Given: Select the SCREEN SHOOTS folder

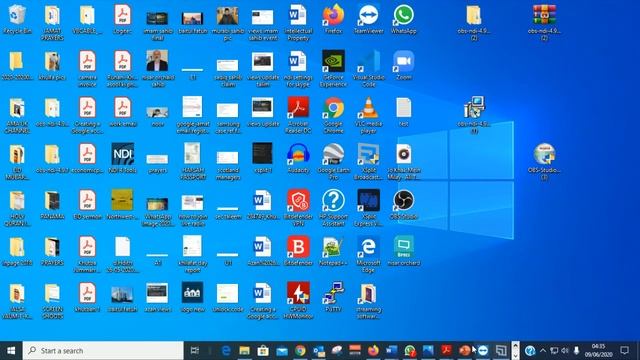Looking at the screenshot, I should (52, 300).
